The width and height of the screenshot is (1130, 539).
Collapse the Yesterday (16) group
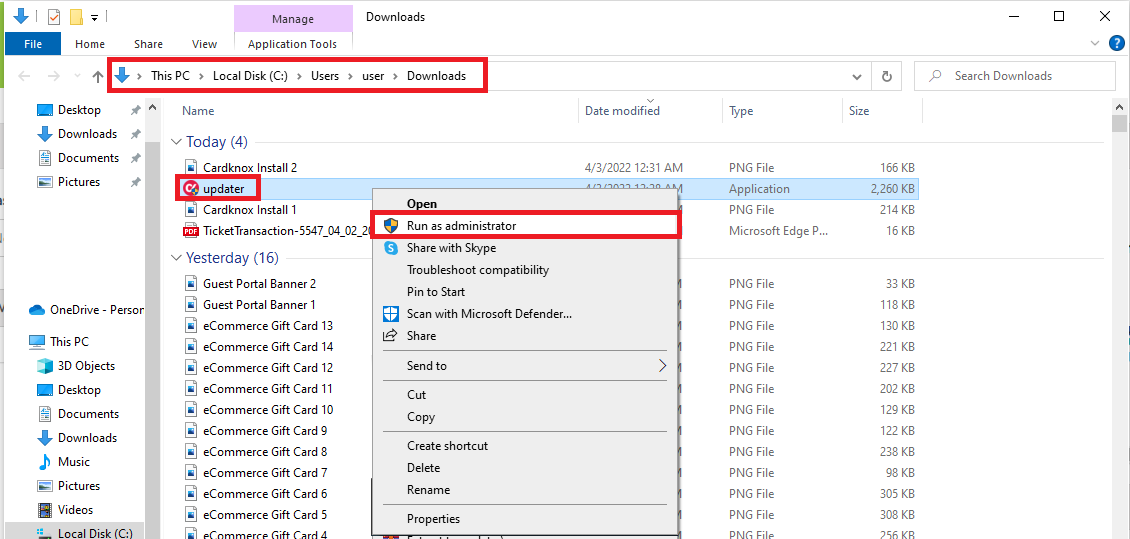click(x=177, y=257)
